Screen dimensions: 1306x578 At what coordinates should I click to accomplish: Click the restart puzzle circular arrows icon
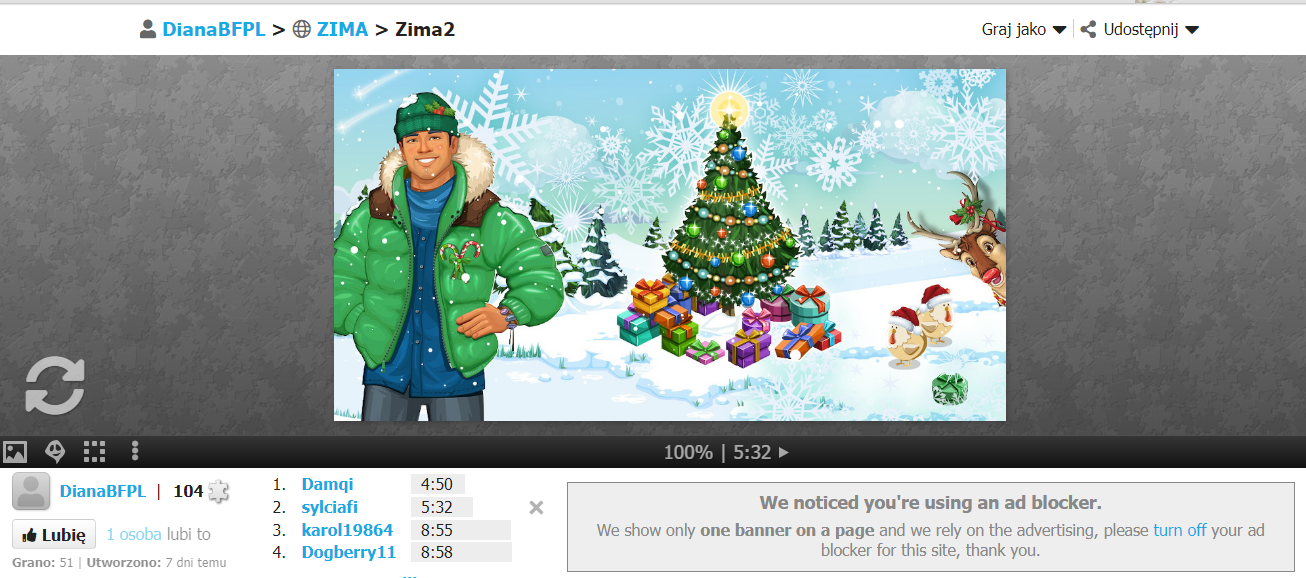coord(55,386)
